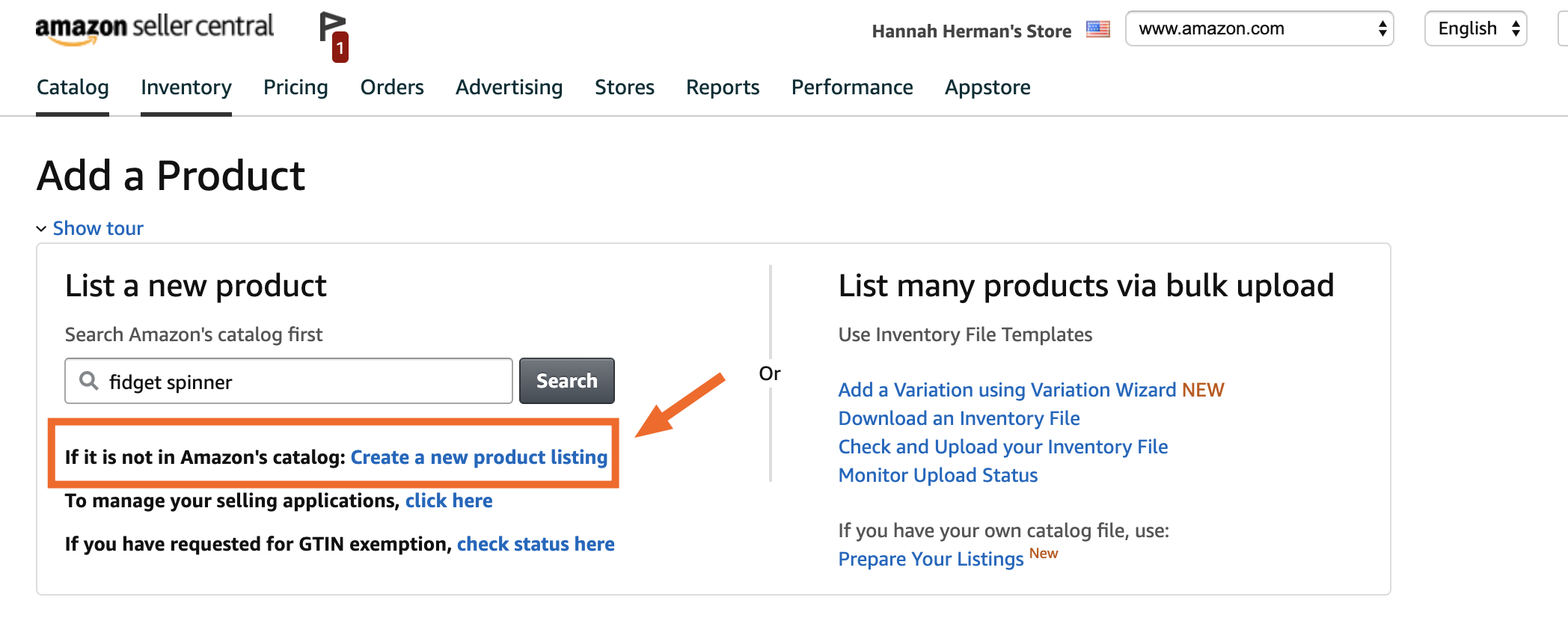Click the 'click here' selling applications link
Screen dimensions: 1568x618
(449, 501)
